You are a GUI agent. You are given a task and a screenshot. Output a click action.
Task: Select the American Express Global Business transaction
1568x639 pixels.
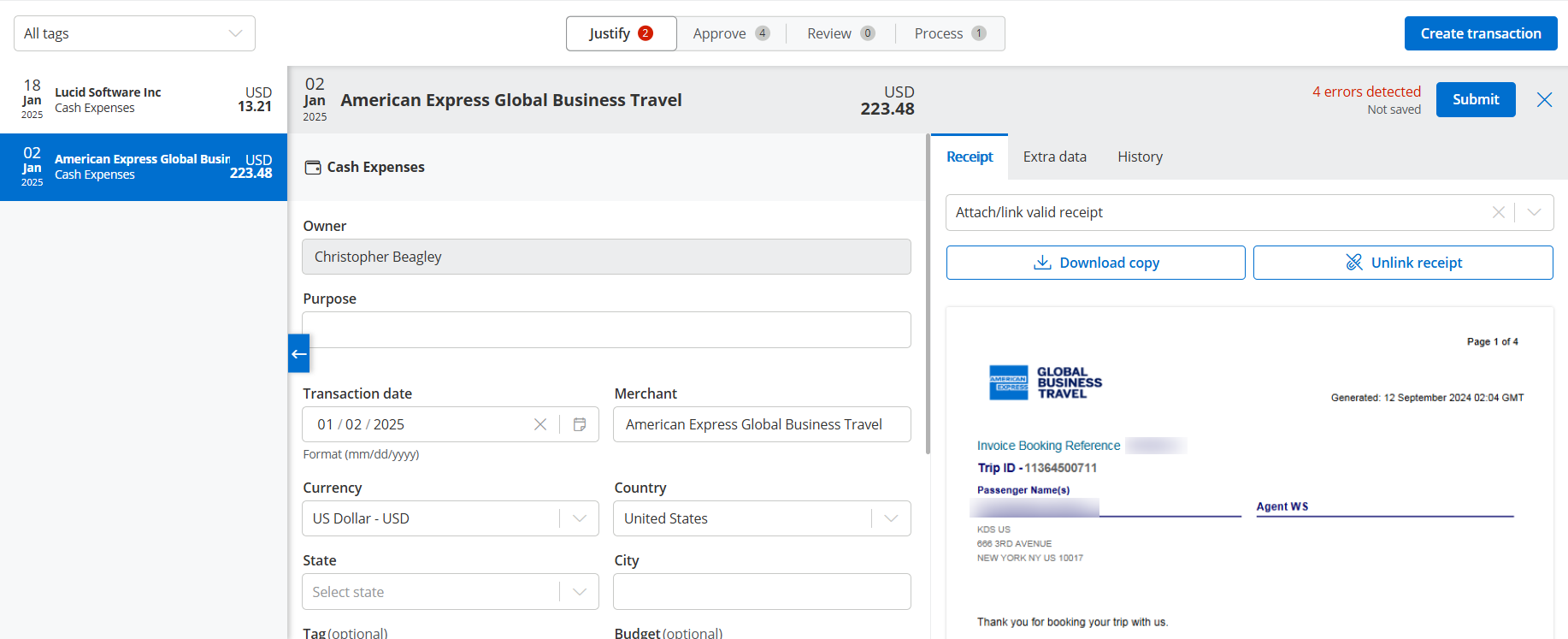(x=144, y=167)
